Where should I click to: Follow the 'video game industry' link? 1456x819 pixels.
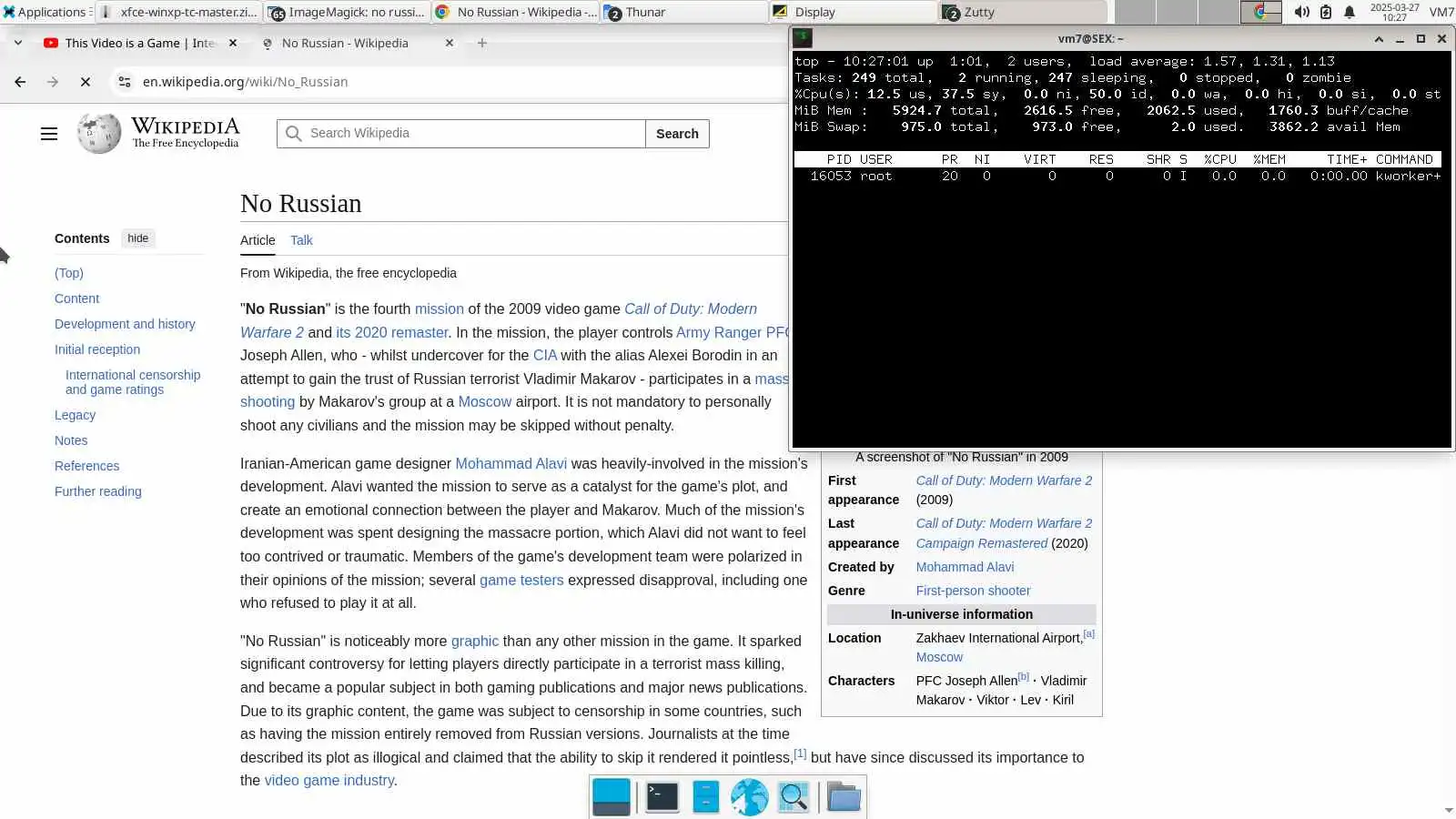(329, 781)
